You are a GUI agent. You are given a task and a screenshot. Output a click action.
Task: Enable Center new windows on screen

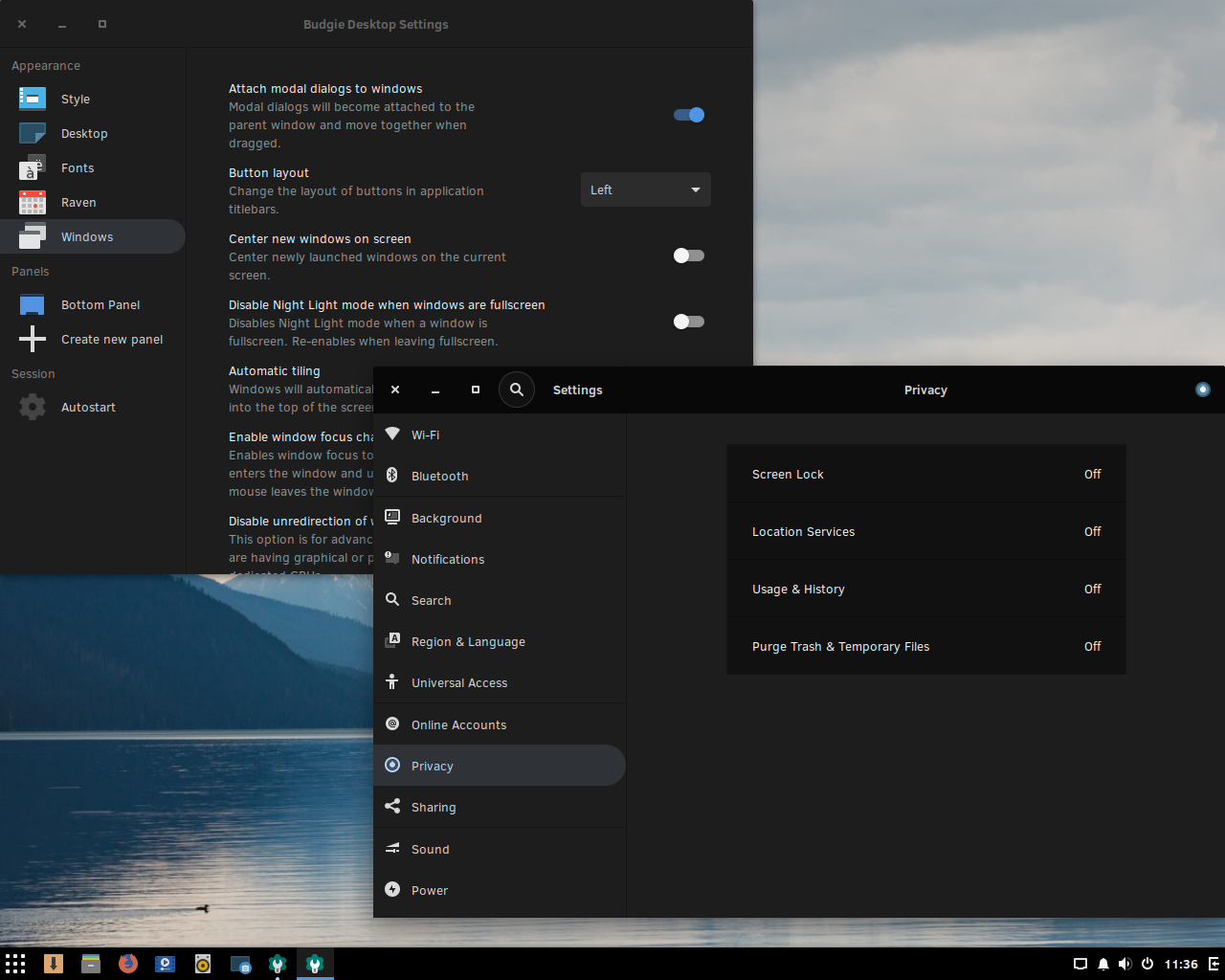tap(689, 256)
